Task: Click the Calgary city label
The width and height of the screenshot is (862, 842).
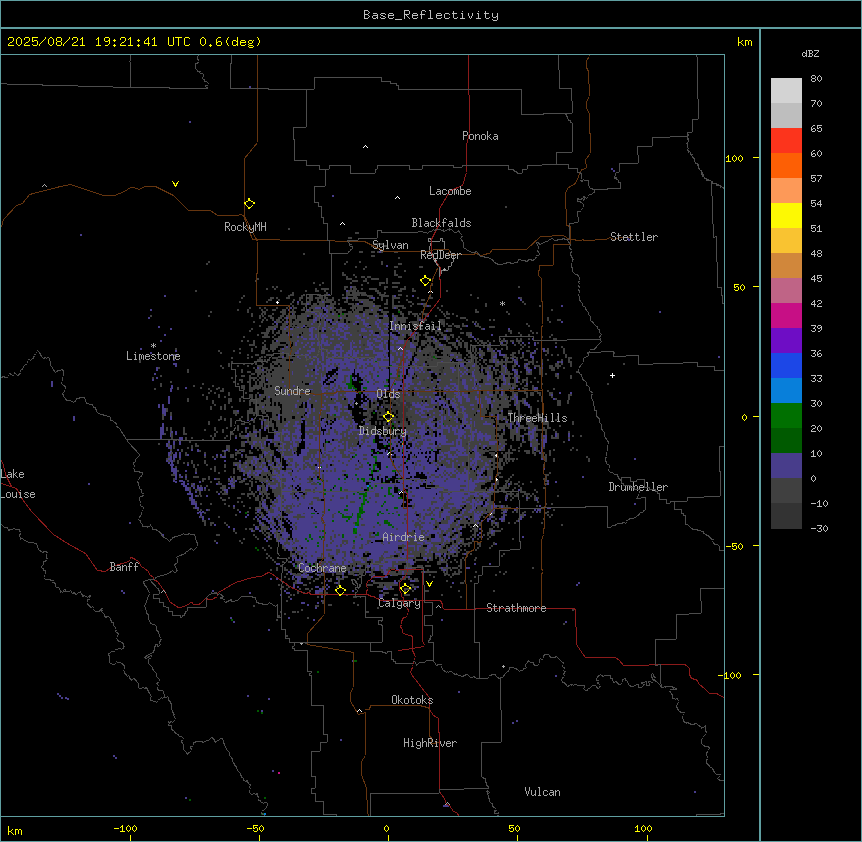Action: click(399, 603)
